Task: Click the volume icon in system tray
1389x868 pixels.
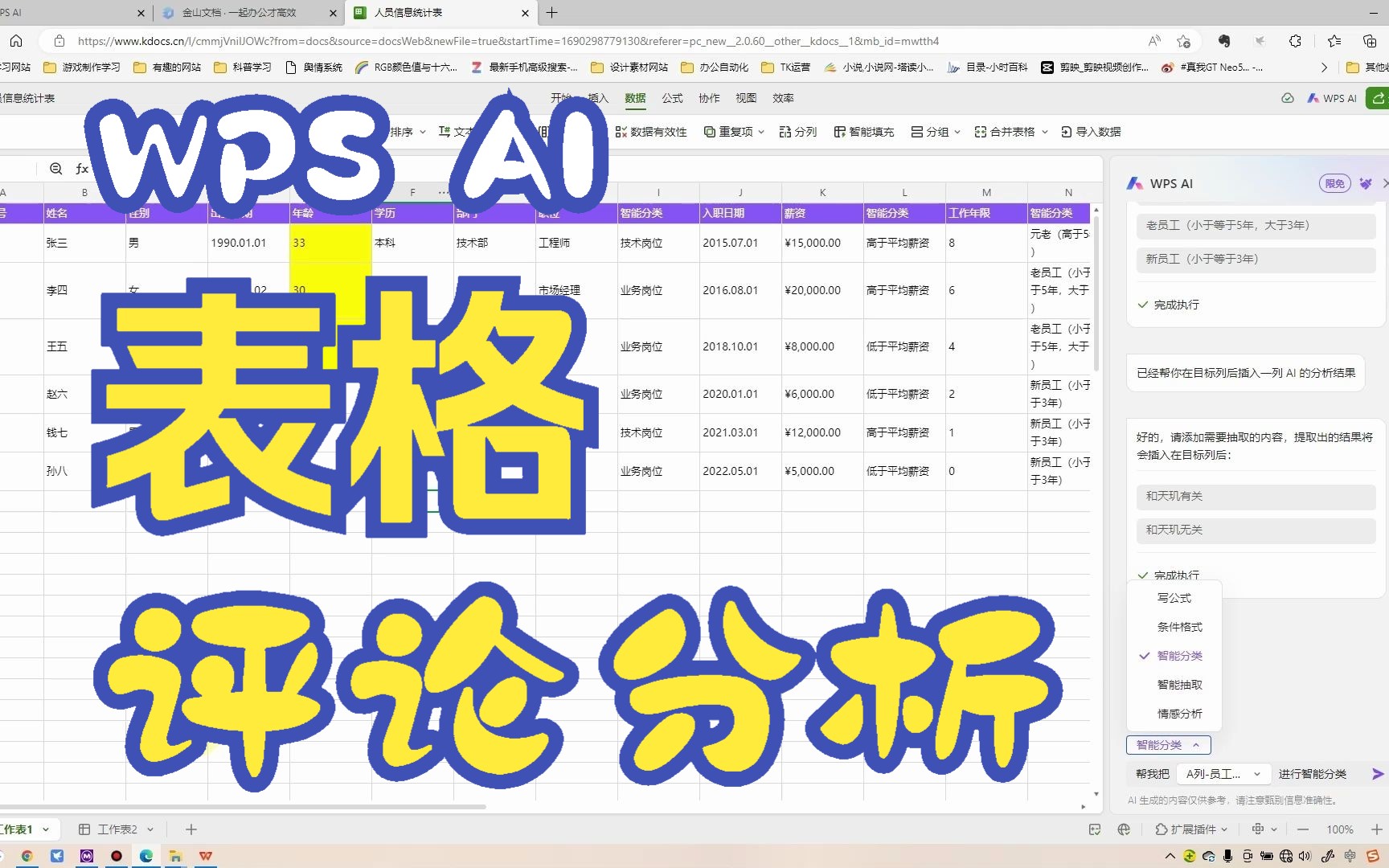Action: (x=1305, y=856)
